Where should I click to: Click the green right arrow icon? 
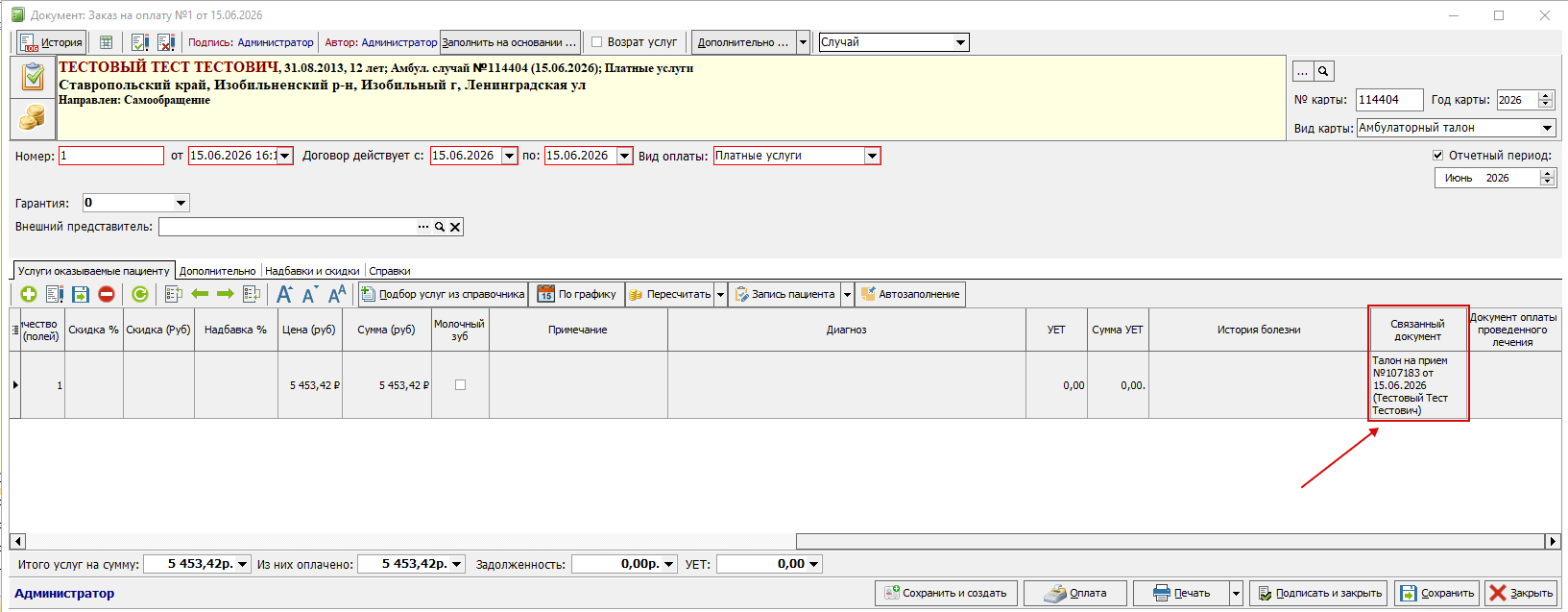226,294
